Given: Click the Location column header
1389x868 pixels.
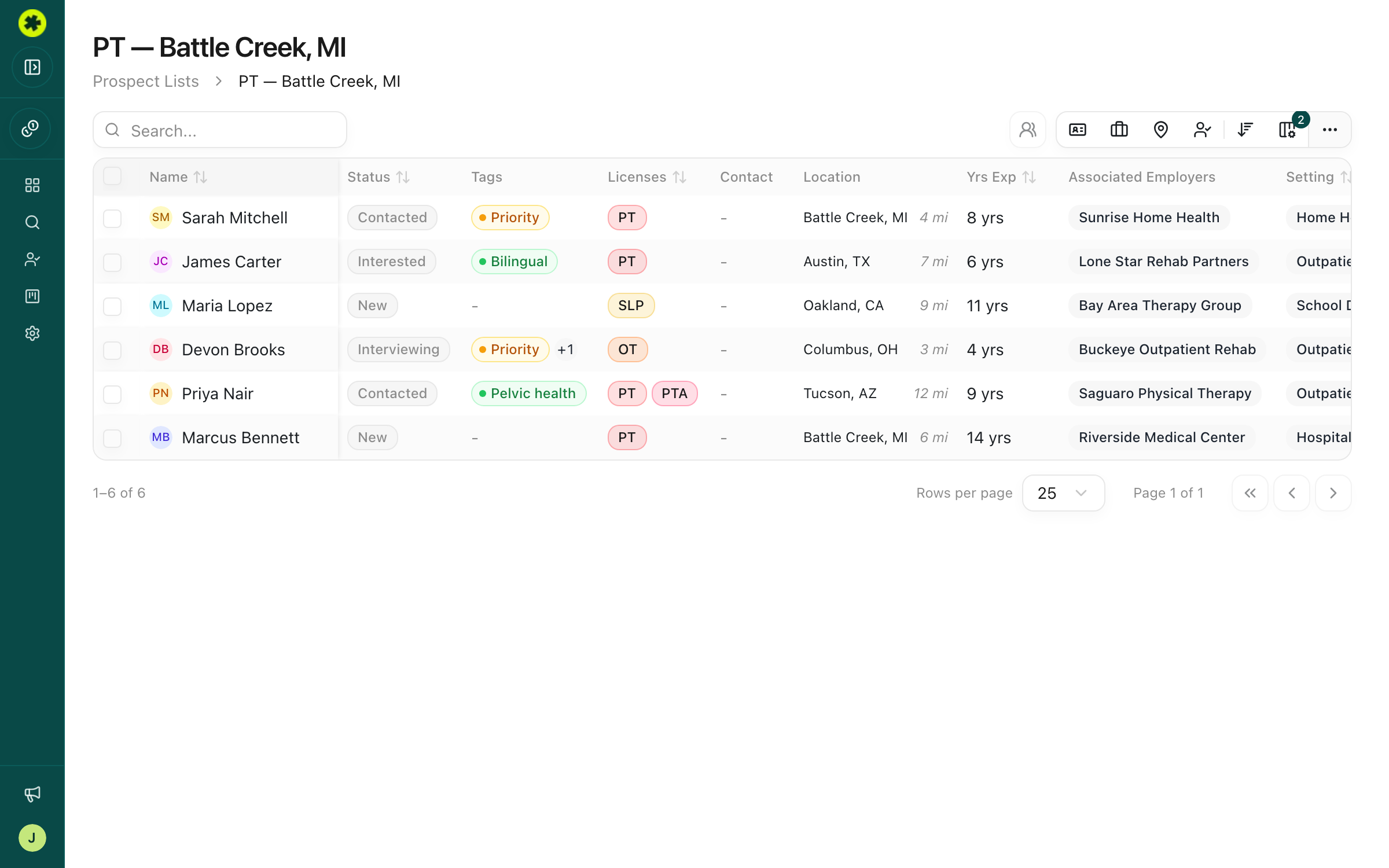Looking at the screenshot, I should tap(832, 177).
